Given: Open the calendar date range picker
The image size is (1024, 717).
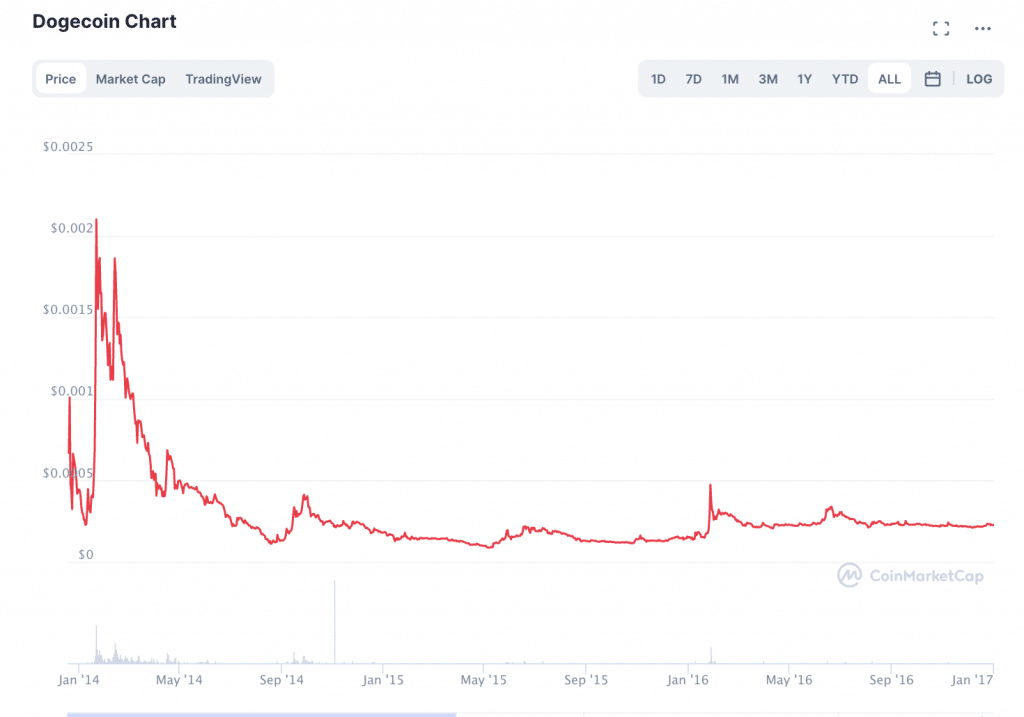Looking at the screenshot, I should click(x=932, y=79).
